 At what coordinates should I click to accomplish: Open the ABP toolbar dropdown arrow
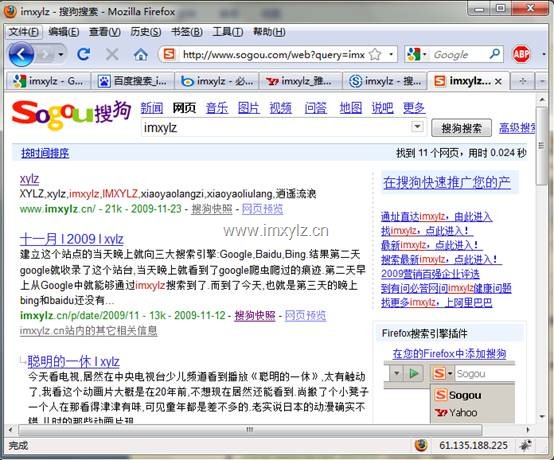[543, 54]
